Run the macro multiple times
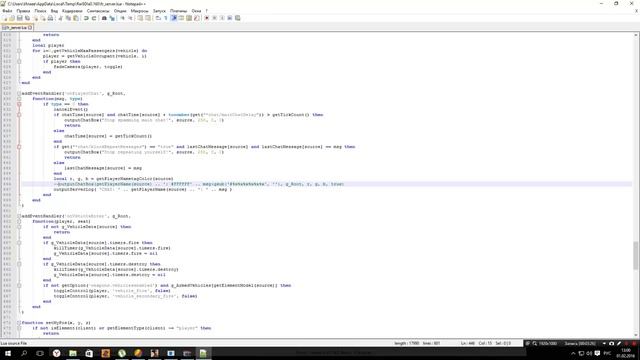 (x=230, y=18)
